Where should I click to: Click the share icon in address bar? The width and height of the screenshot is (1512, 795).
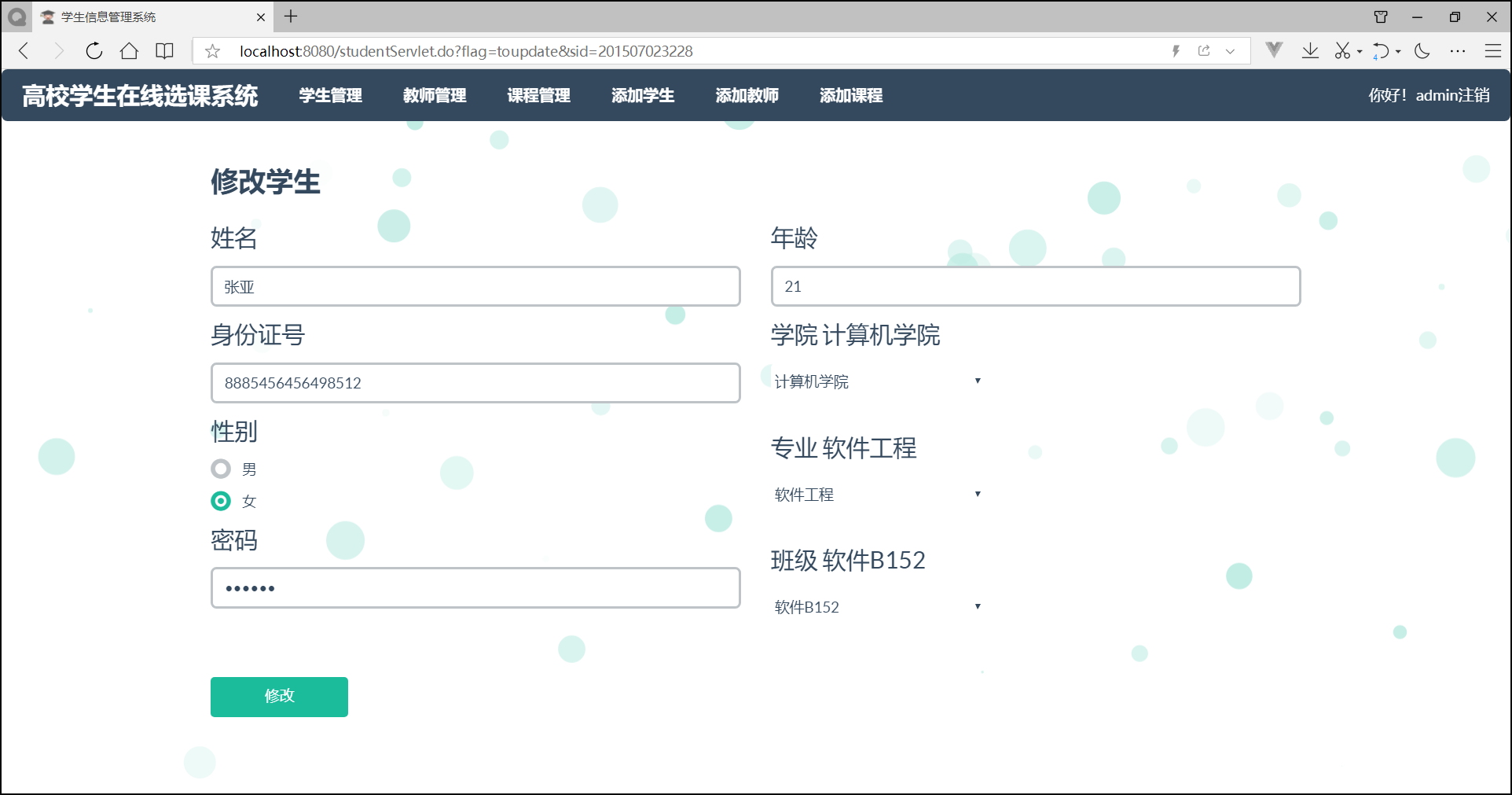click(x=1204, y=51)
